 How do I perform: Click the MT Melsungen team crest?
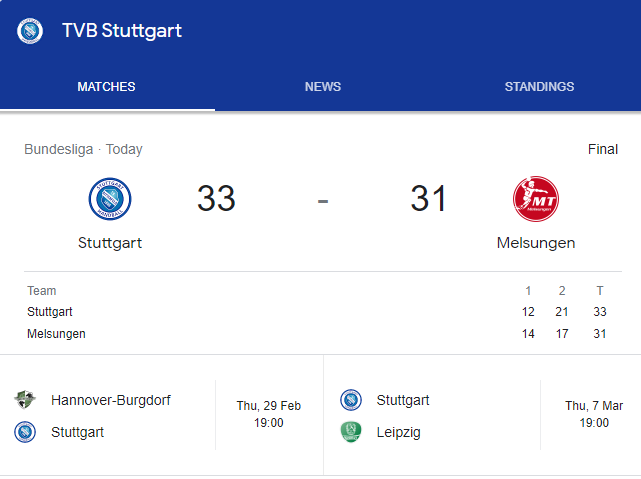click(x=536, y=199)
